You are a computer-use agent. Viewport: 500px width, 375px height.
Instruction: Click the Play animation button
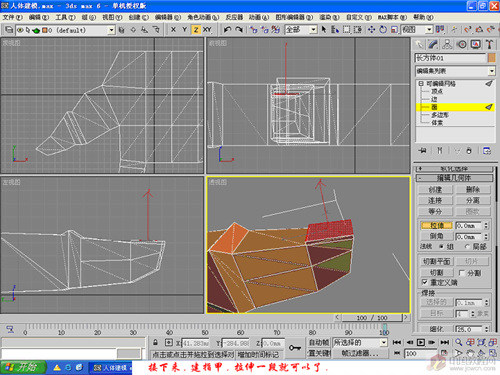point(421,342)
